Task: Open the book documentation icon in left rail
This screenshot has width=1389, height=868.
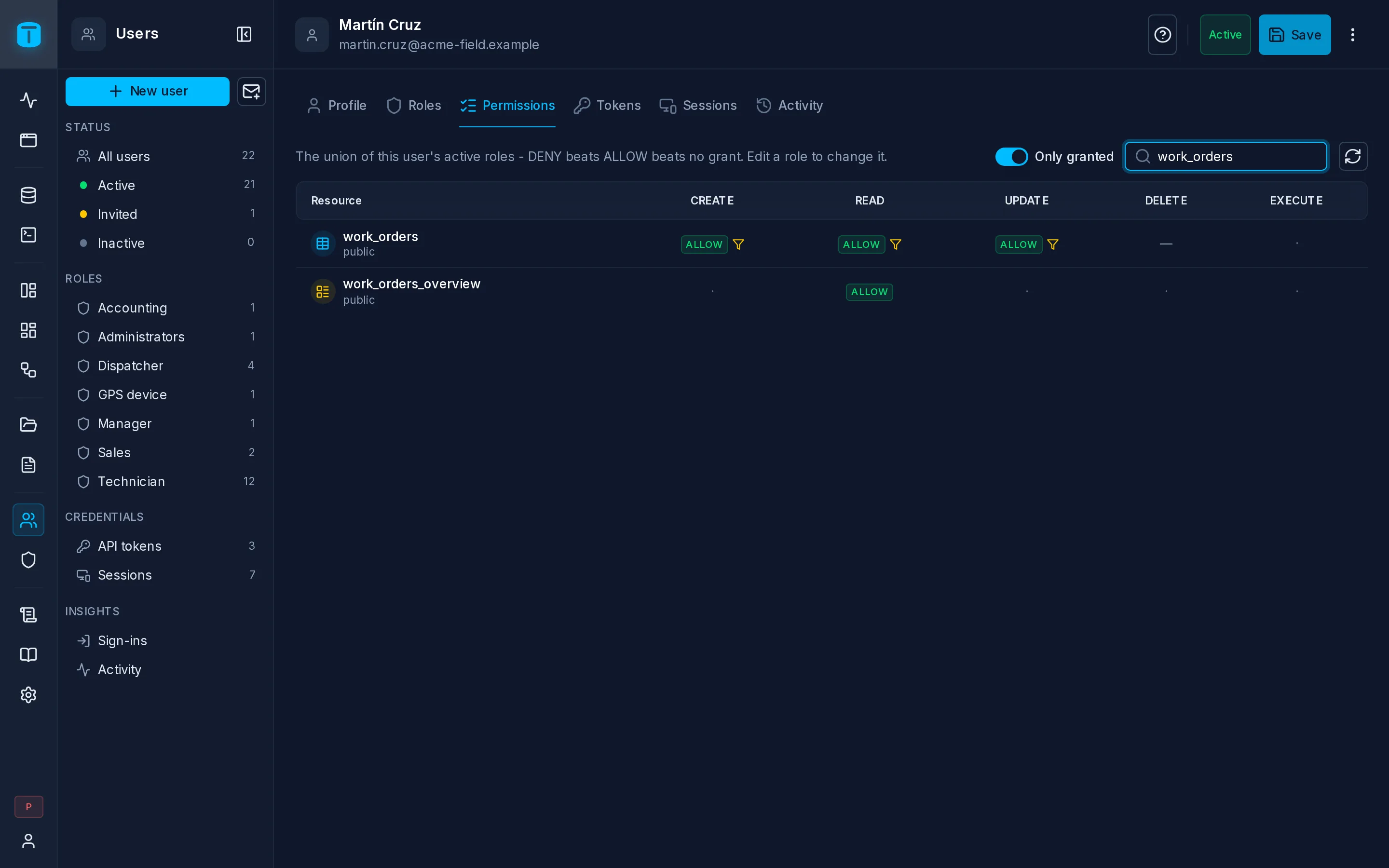Action: (x=29, y=654)
